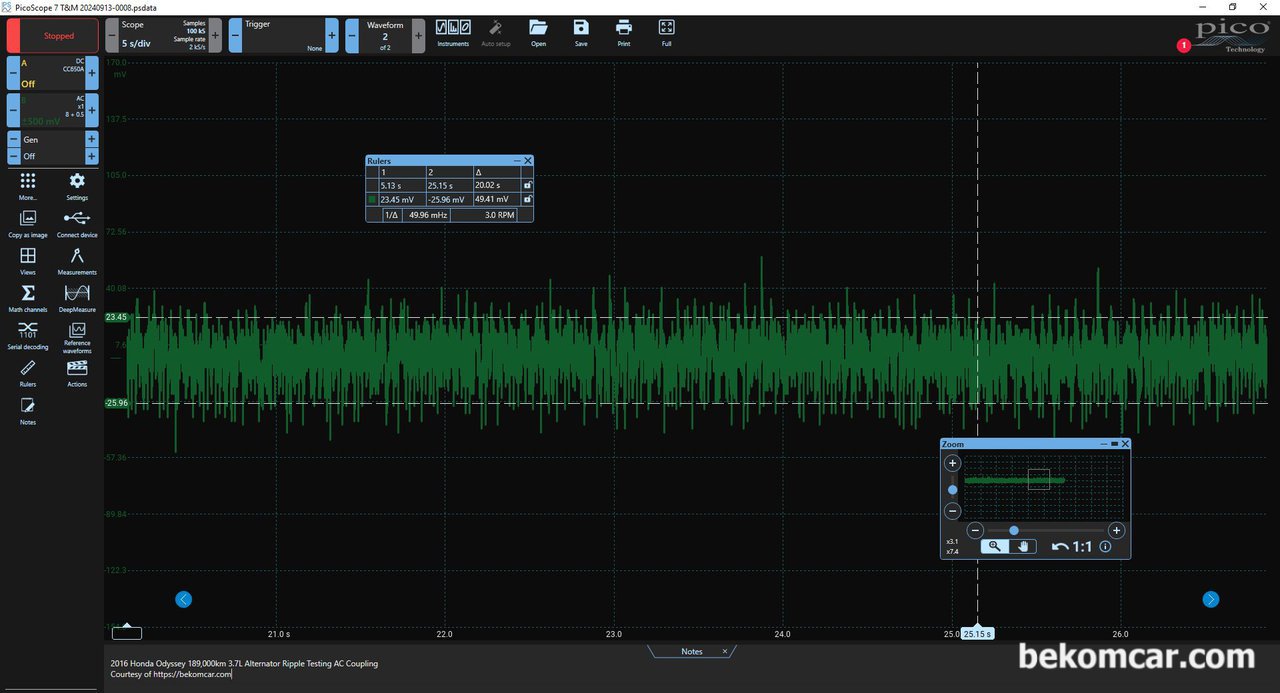Image resolution: width=1280 pixels, height=693 pixels.
Task: Click vertical zoom in plus in Zoom panel
Action: click(x=952, y=463)
